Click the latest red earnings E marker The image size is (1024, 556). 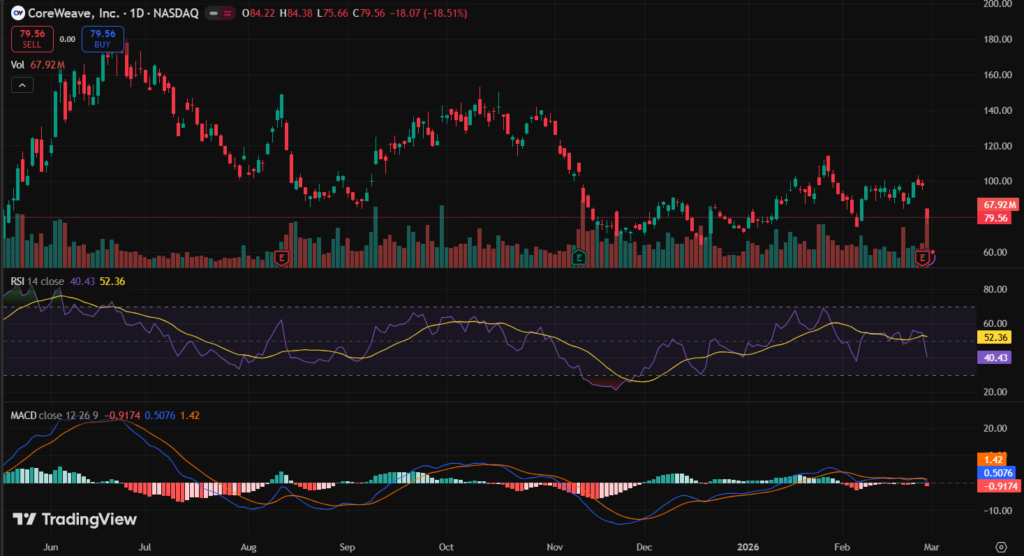pyautogui.click(x=924, y=258)
